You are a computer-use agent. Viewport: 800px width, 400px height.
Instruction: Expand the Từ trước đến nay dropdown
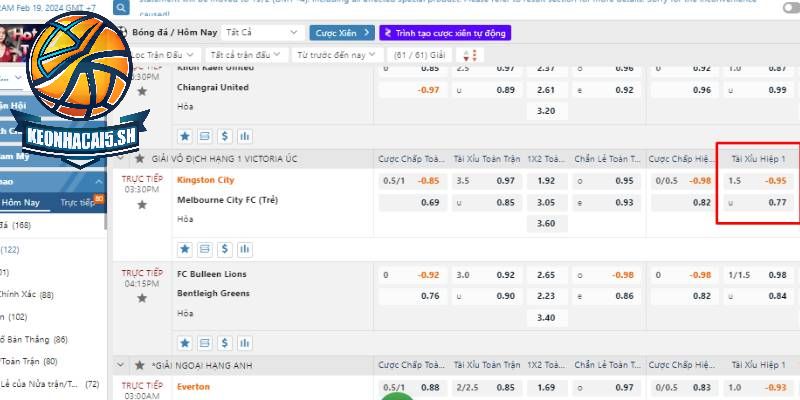(x=337, y=54)
